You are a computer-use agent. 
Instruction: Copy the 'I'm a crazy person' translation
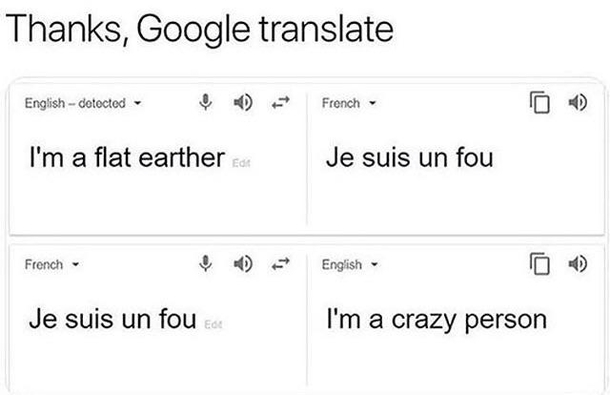tap(540, 264)
